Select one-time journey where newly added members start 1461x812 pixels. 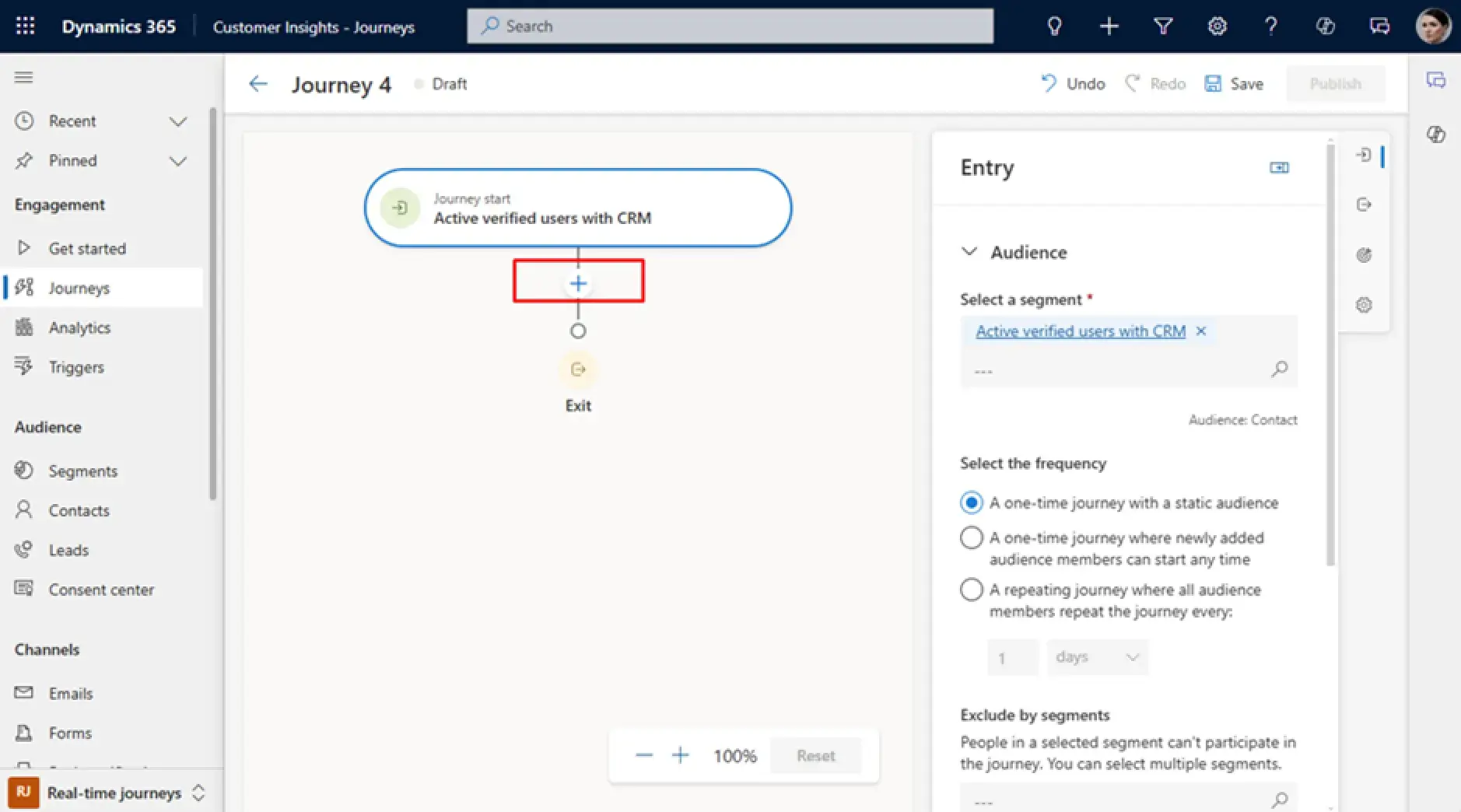tap(971, 537)
